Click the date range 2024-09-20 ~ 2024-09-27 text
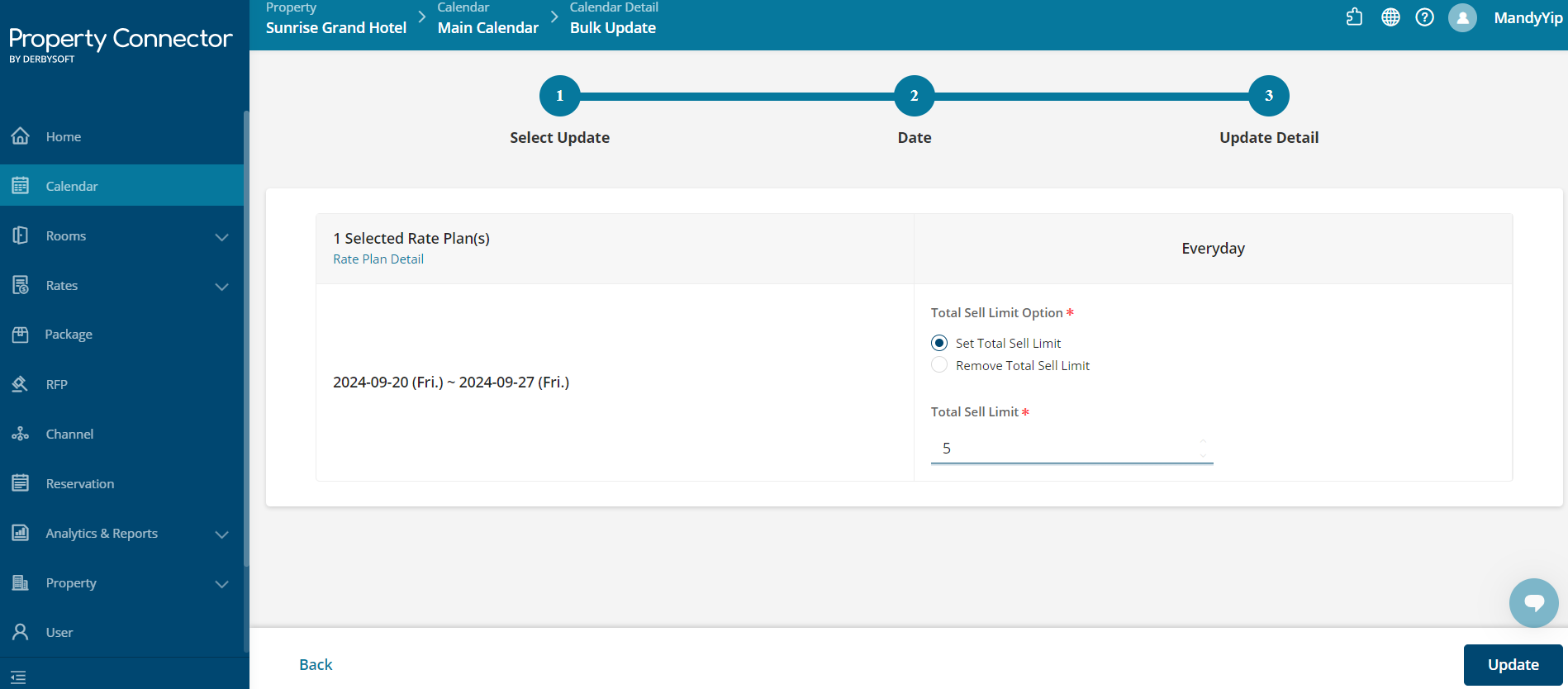 pyautogui.click(x=451, y=383)
